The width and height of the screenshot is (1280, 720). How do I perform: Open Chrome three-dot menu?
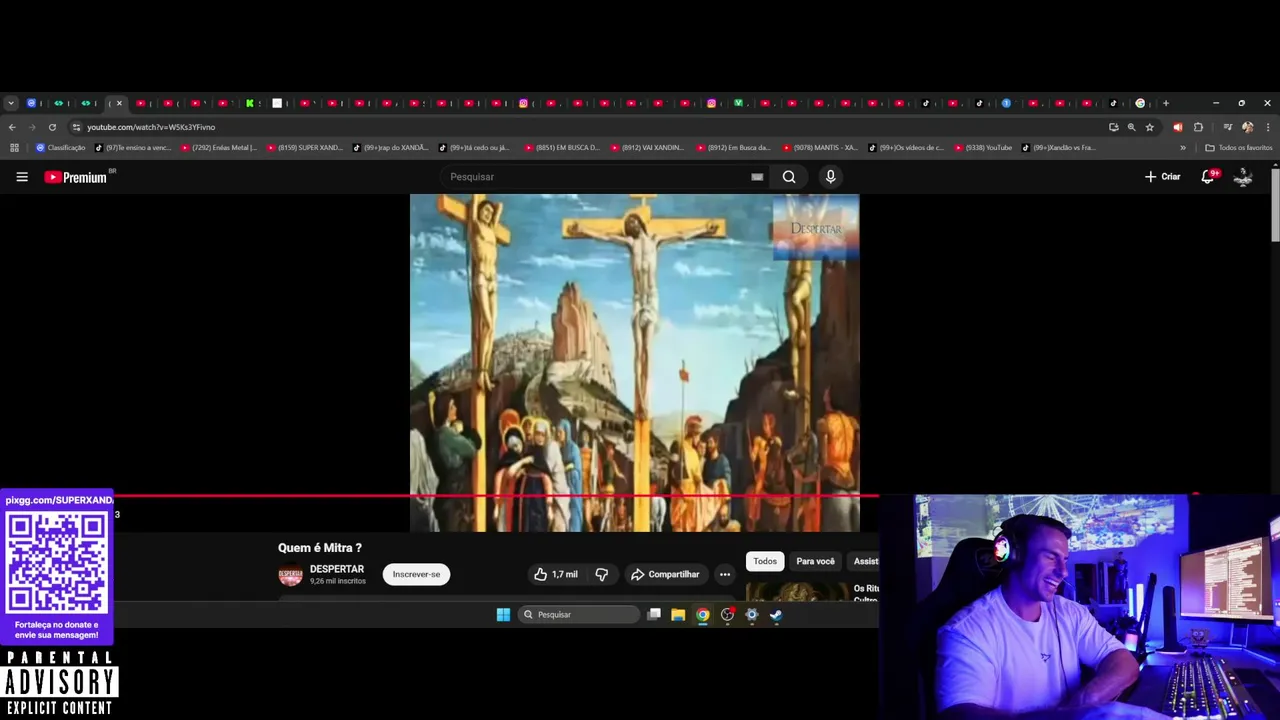click(1268, 127)
